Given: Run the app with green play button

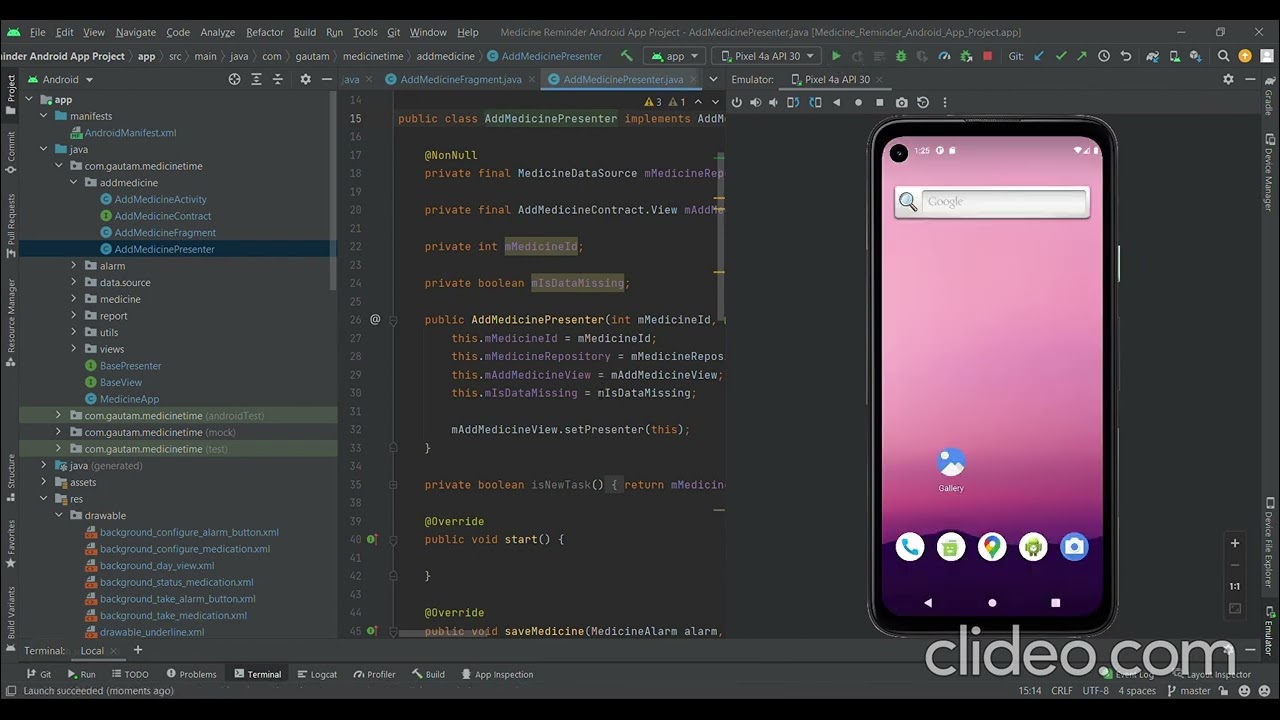Looking at the screenshot, I should 836,56.
